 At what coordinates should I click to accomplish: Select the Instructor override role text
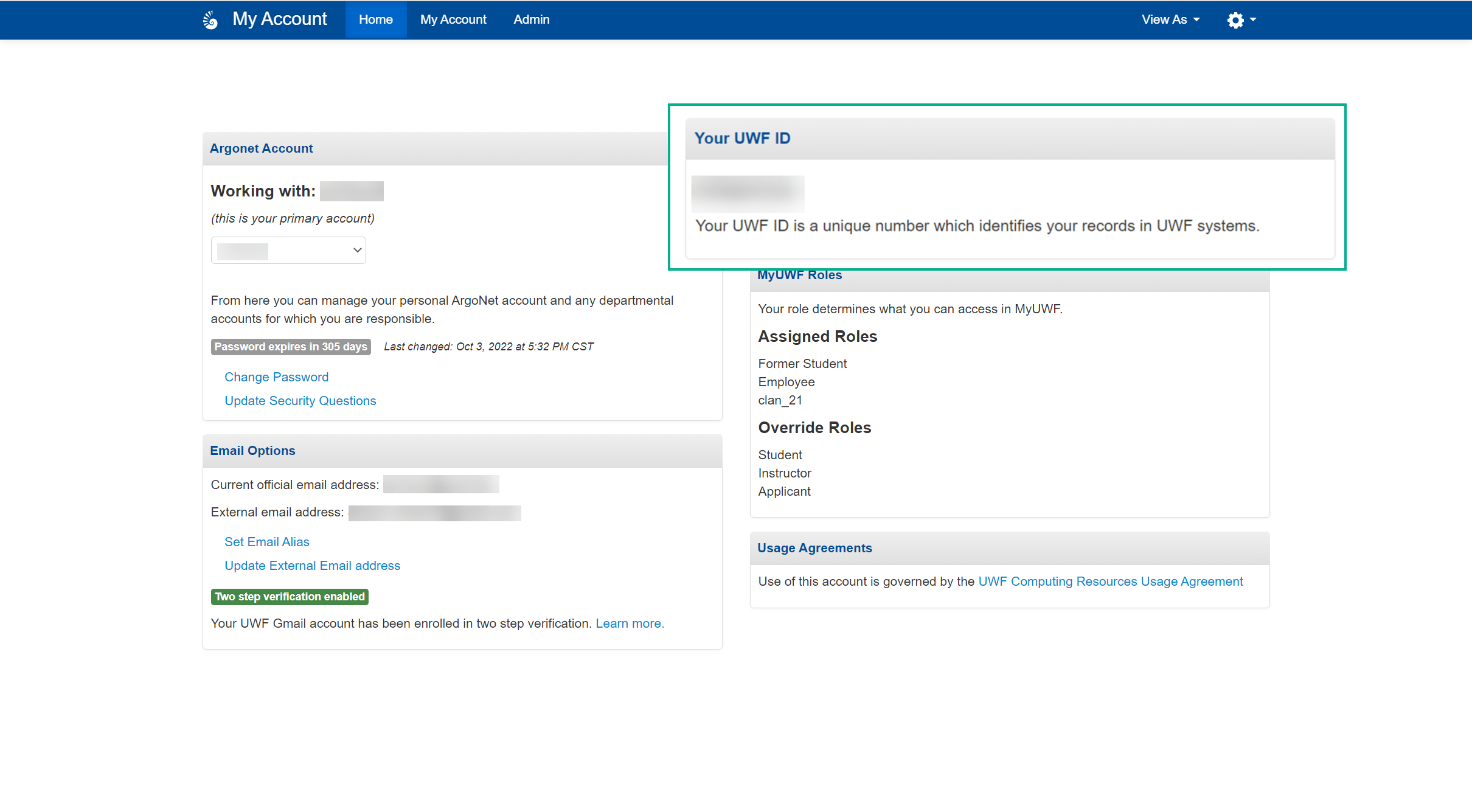pos(785,473)
